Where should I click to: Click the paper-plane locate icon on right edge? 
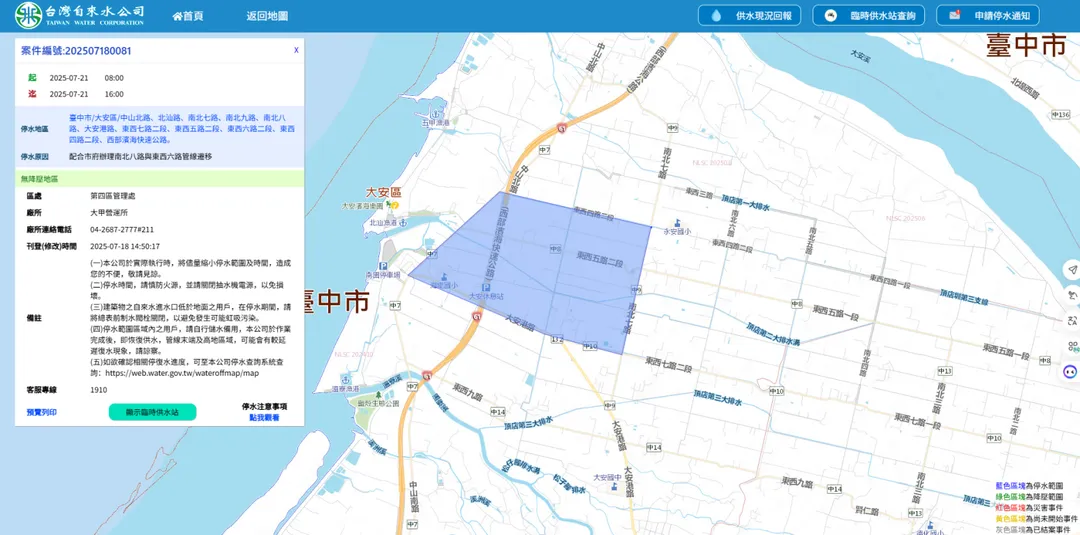1071,269
